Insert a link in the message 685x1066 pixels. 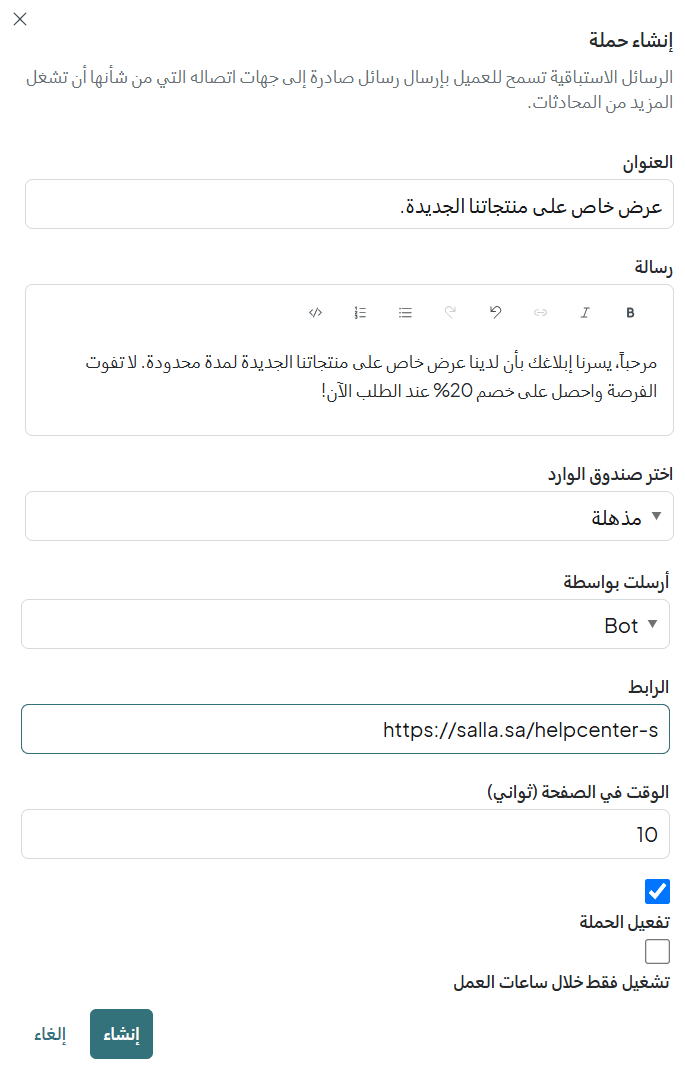(x=540, y=313)
